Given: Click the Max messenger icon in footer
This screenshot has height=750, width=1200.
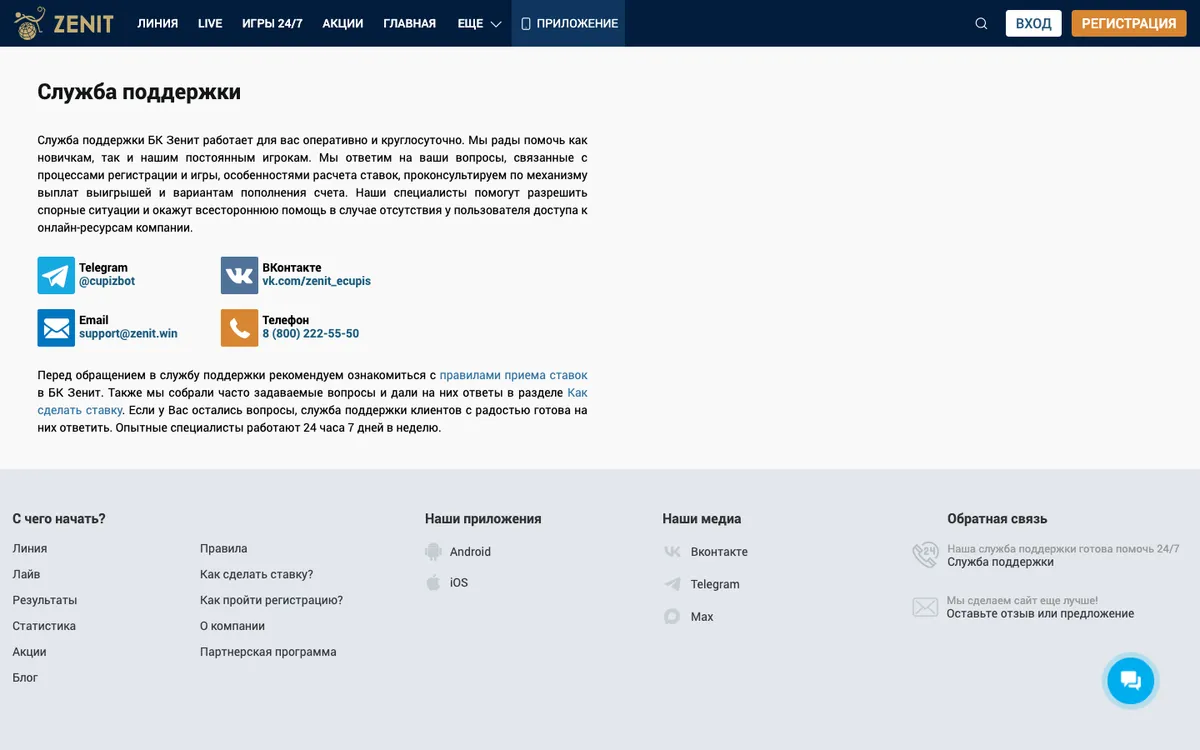Looking at the screenshot, I should (x=672, y=617).
